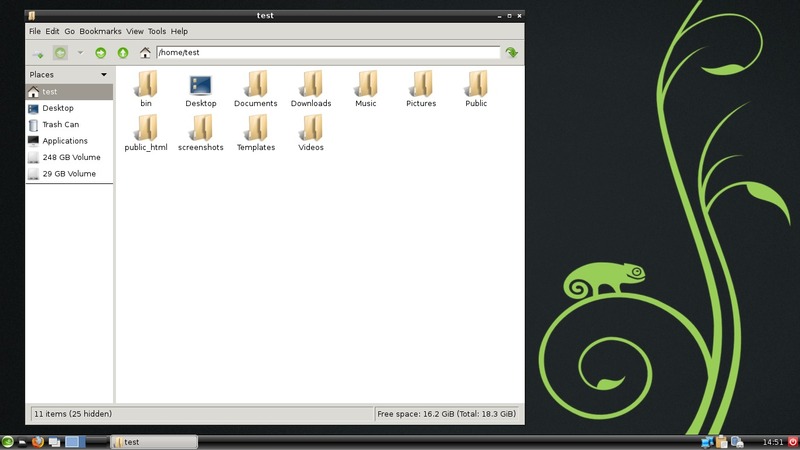Open the Tools menu

point(157,31)
